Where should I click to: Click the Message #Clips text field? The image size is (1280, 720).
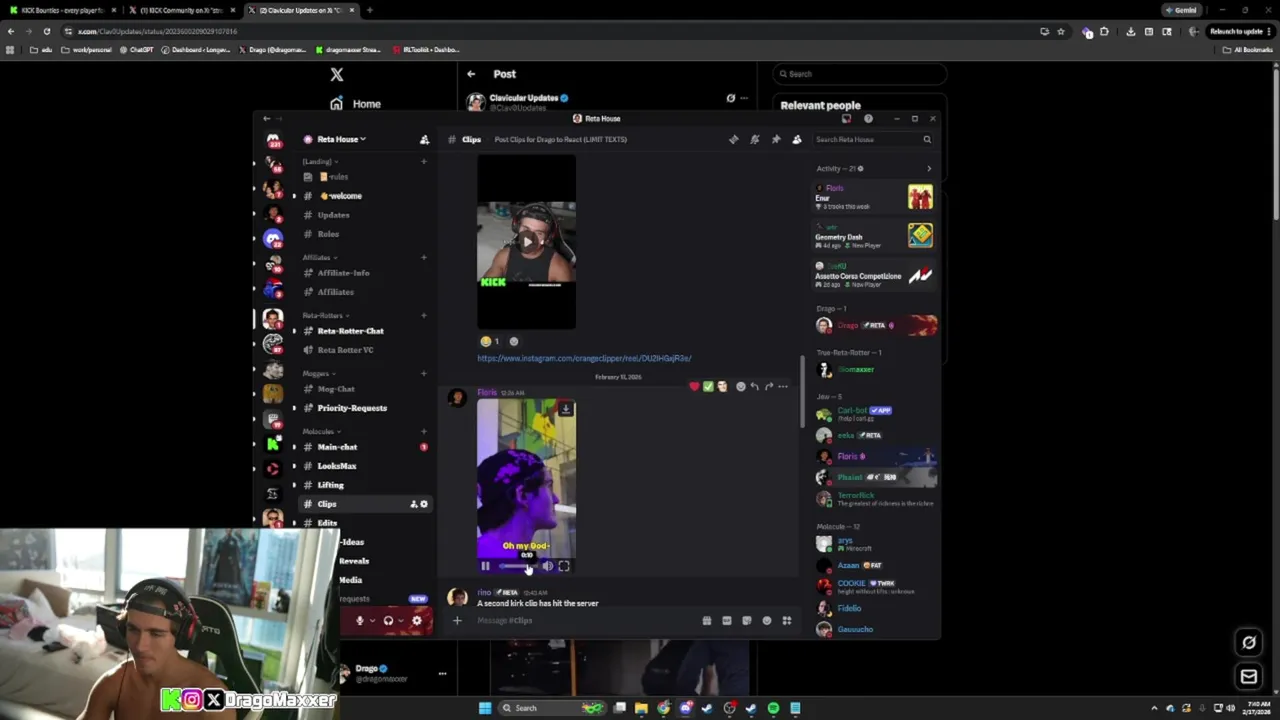(x=585, y=621)
